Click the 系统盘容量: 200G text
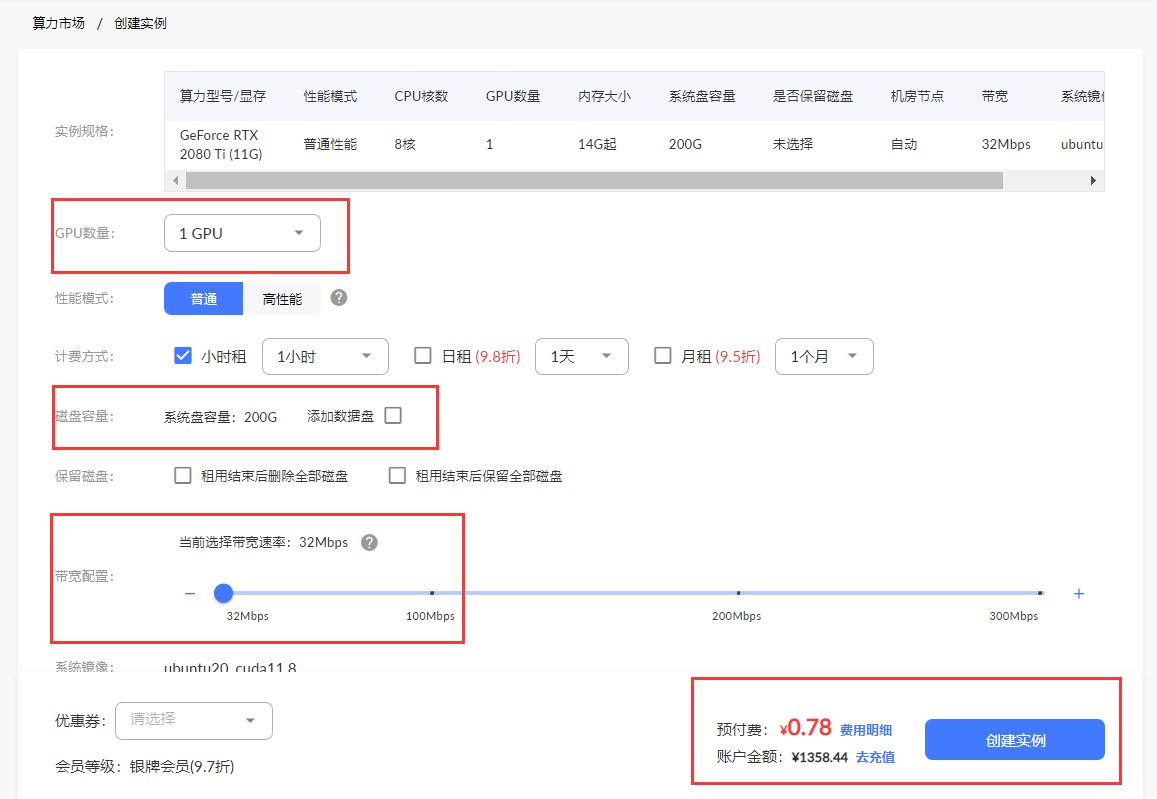 (x=221, y=417)
